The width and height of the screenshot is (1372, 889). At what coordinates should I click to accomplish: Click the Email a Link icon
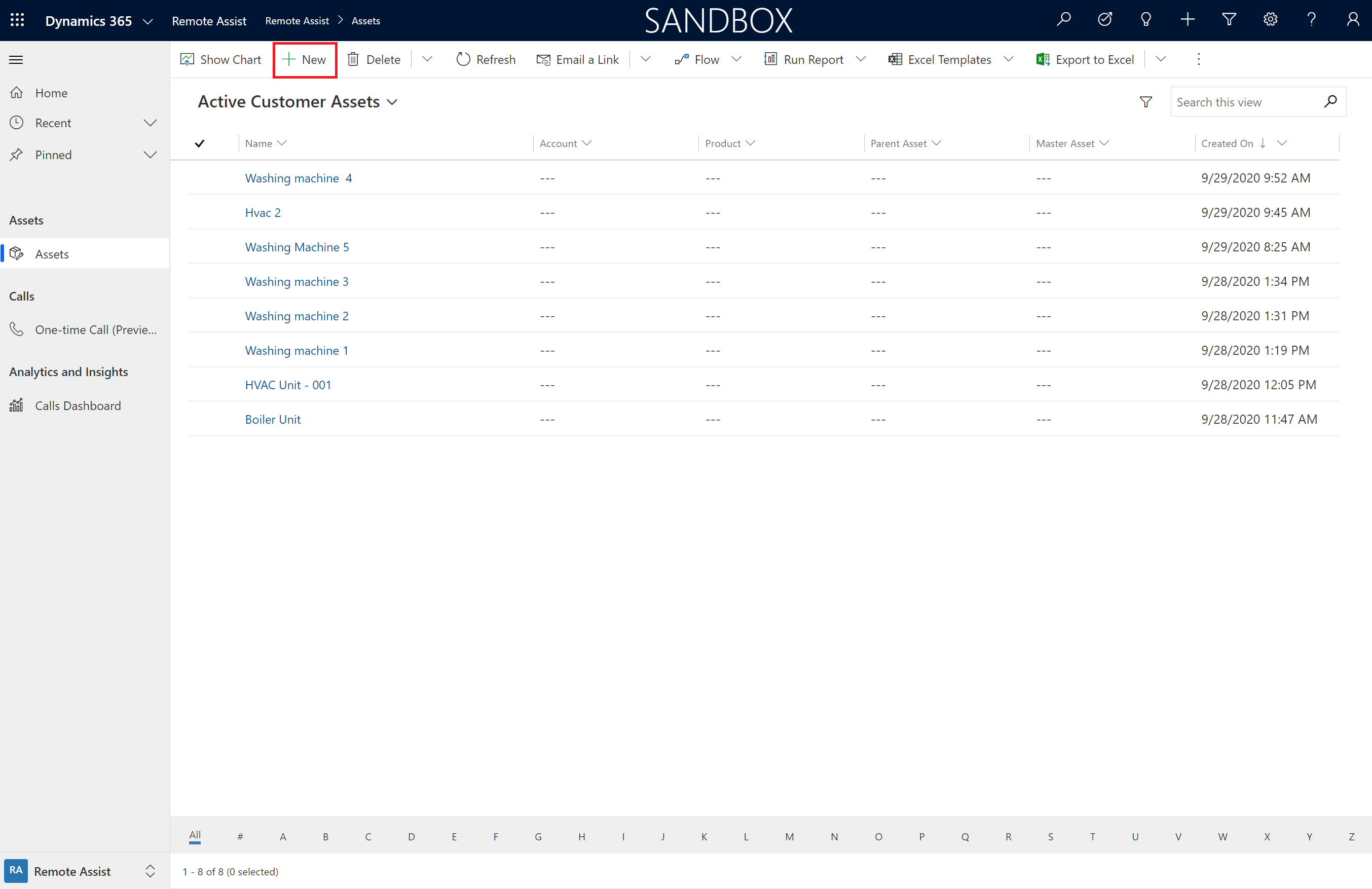tap(542, 60)
